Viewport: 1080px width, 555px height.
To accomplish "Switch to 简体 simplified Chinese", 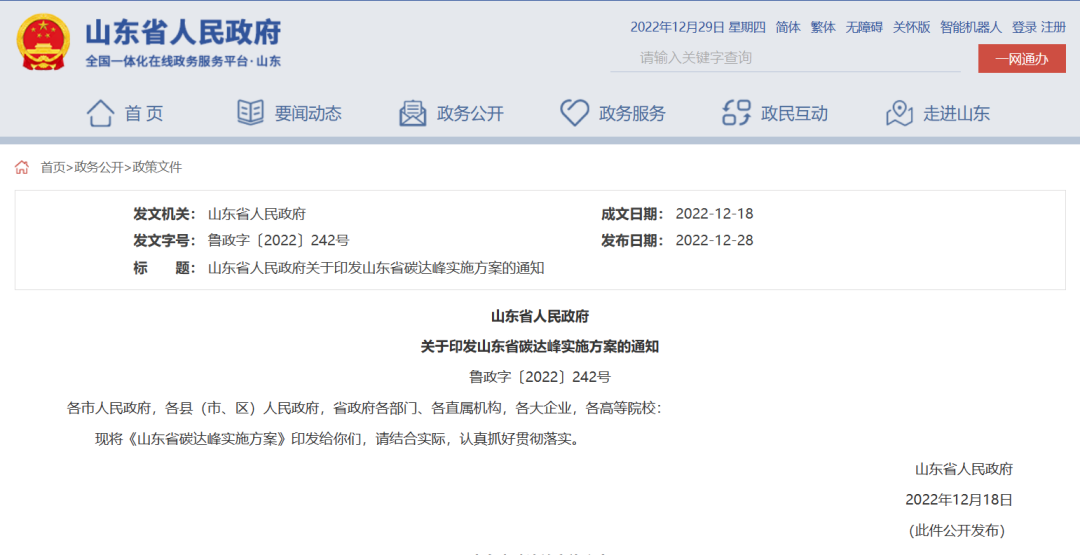I will 788,28.
